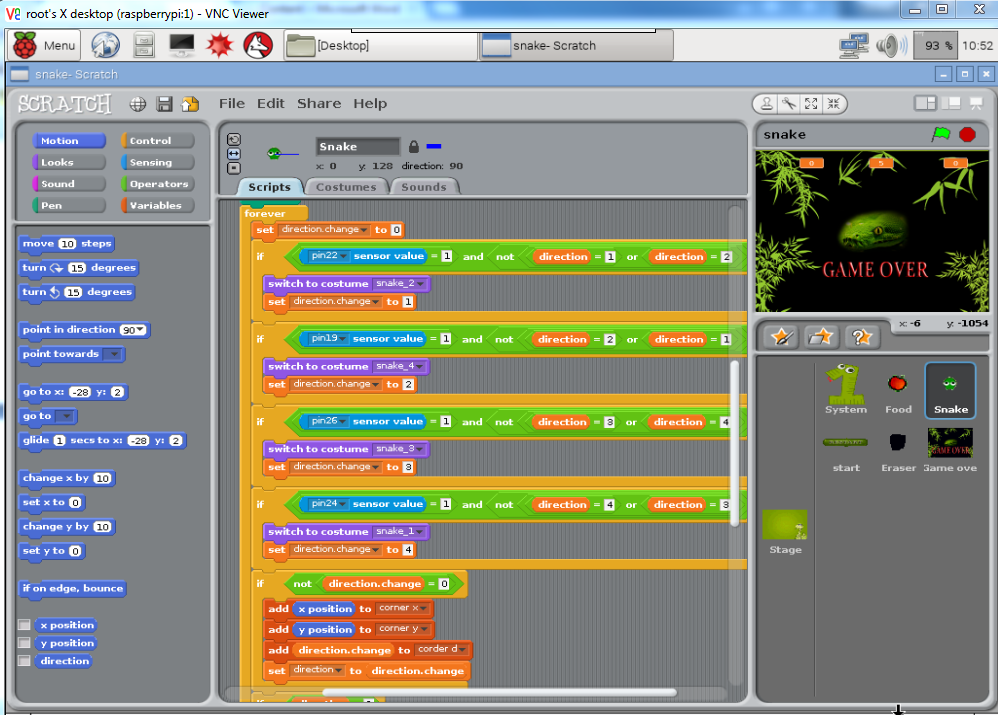This screenshot has height=715, width=998.
Task: Open the Share menu
Action: click(318, 103)
